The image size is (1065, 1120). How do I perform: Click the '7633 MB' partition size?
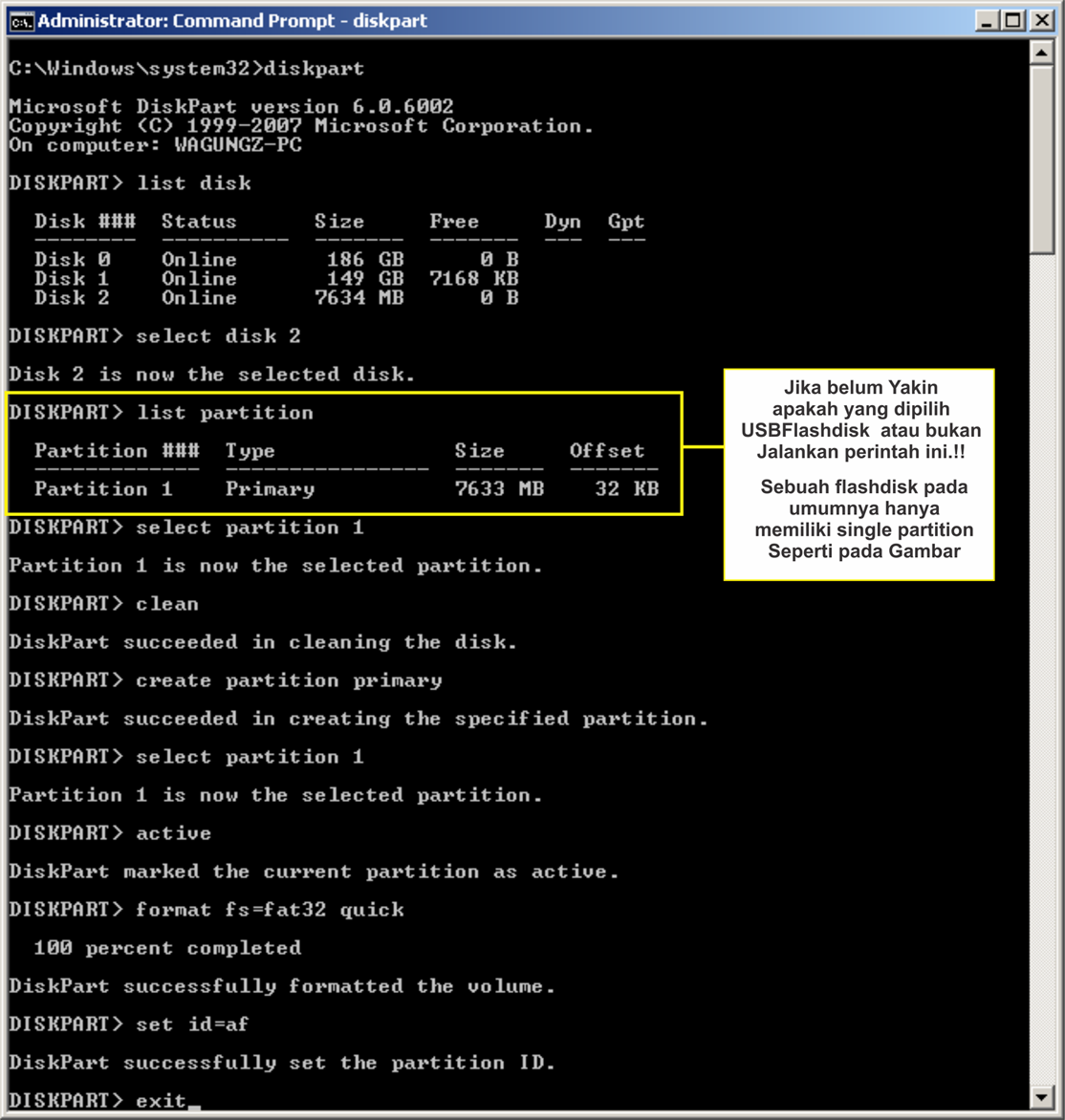point(500,489)
